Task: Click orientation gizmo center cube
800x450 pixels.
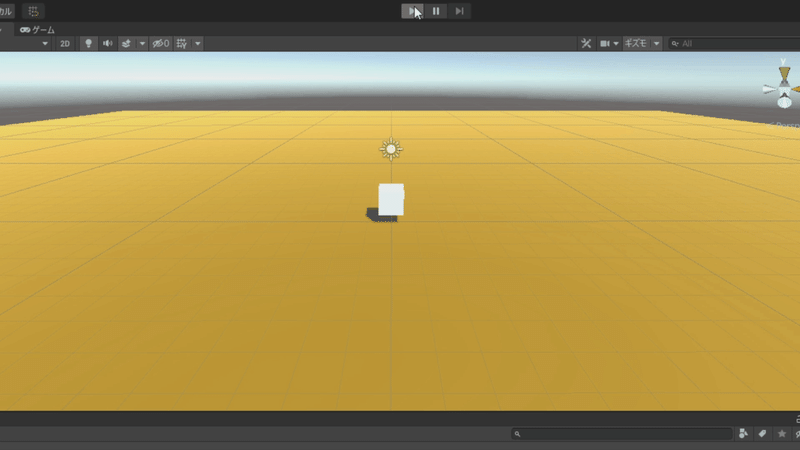Action: (784, 90)
